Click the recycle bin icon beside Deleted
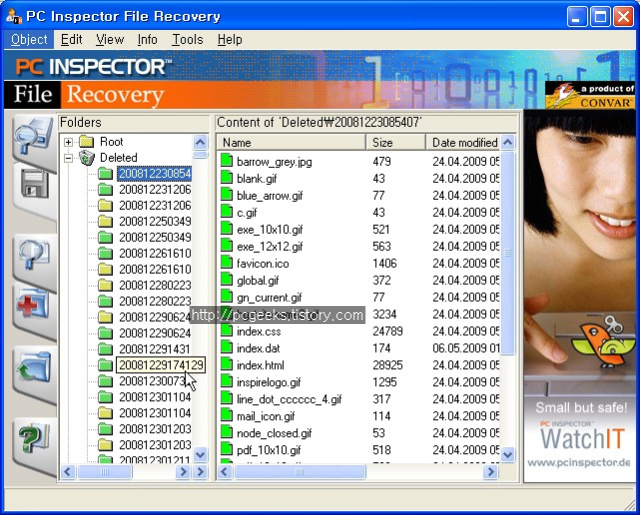This screenshot has height=515, width=640. (87, 158)
